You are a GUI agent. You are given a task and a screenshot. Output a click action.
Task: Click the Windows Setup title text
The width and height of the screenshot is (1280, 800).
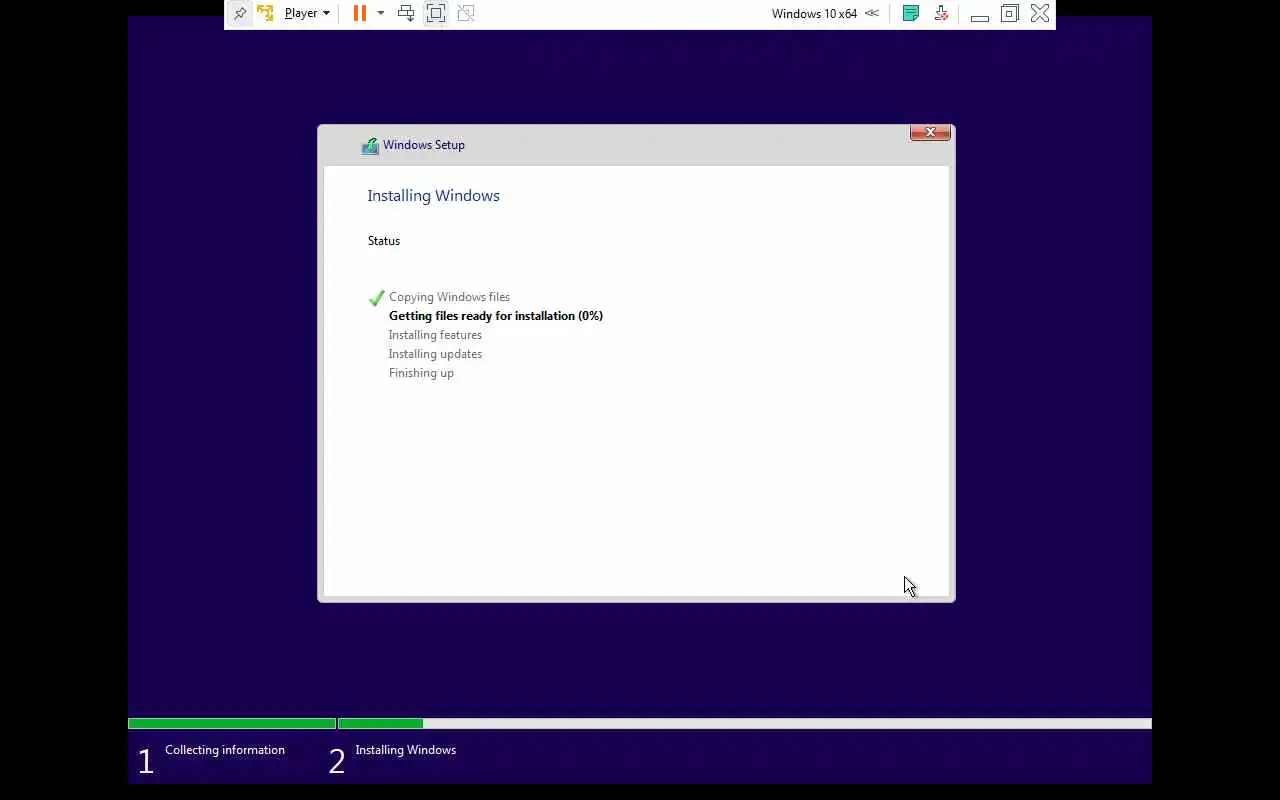point(424,145)
